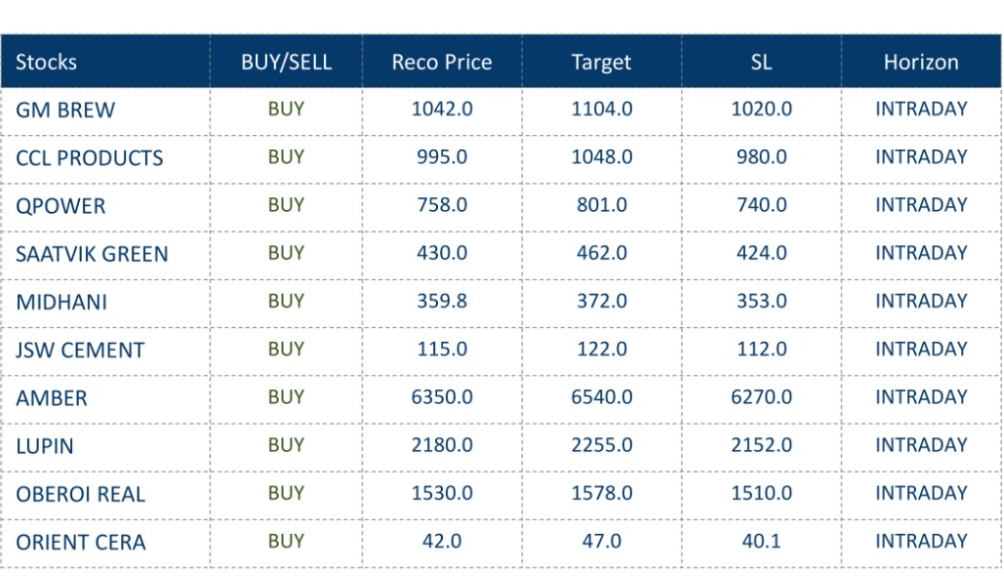Select the QPOWER stock name

[60, 206]
